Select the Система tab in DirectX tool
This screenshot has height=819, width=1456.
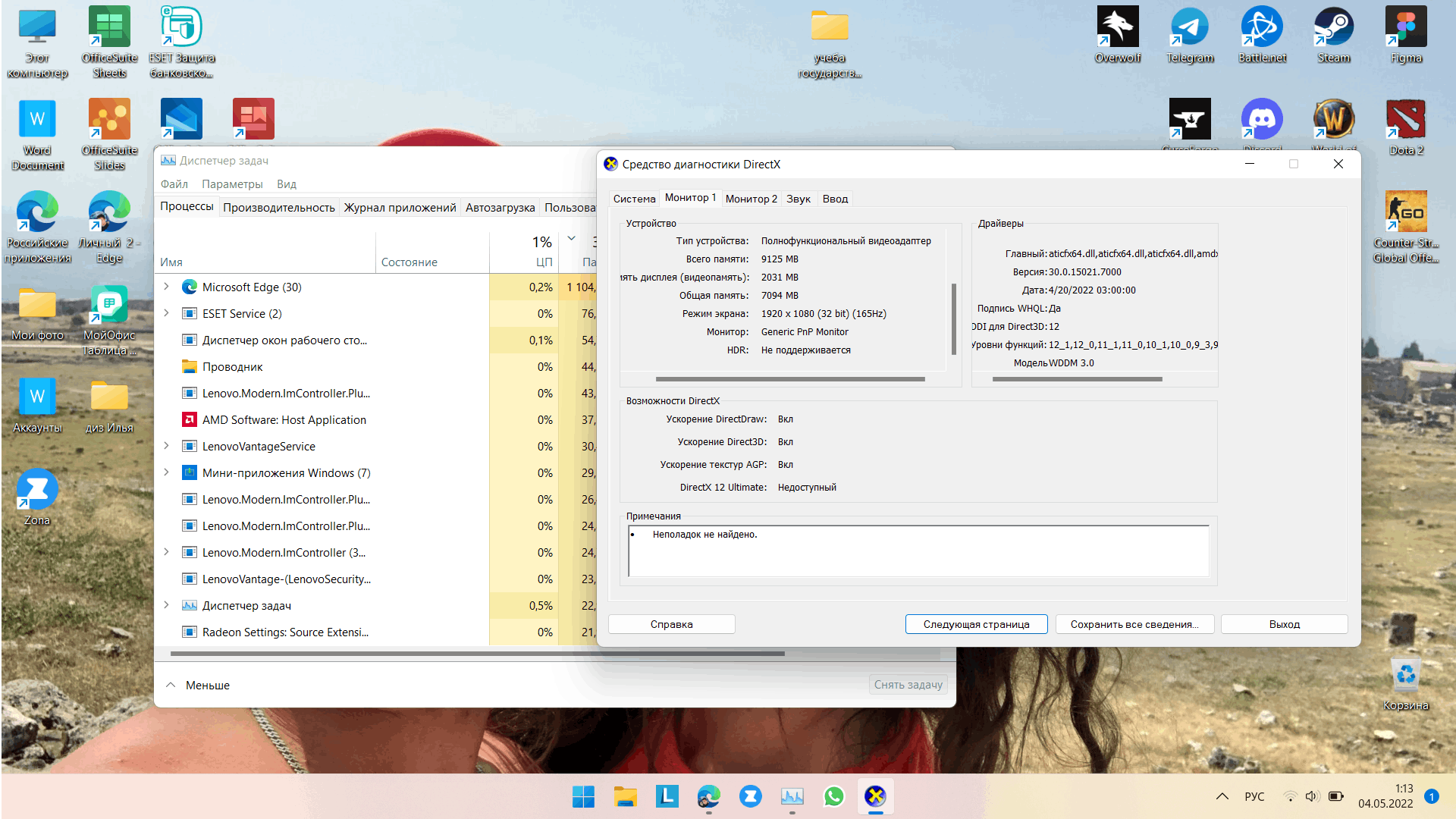(x=634, y=199)
